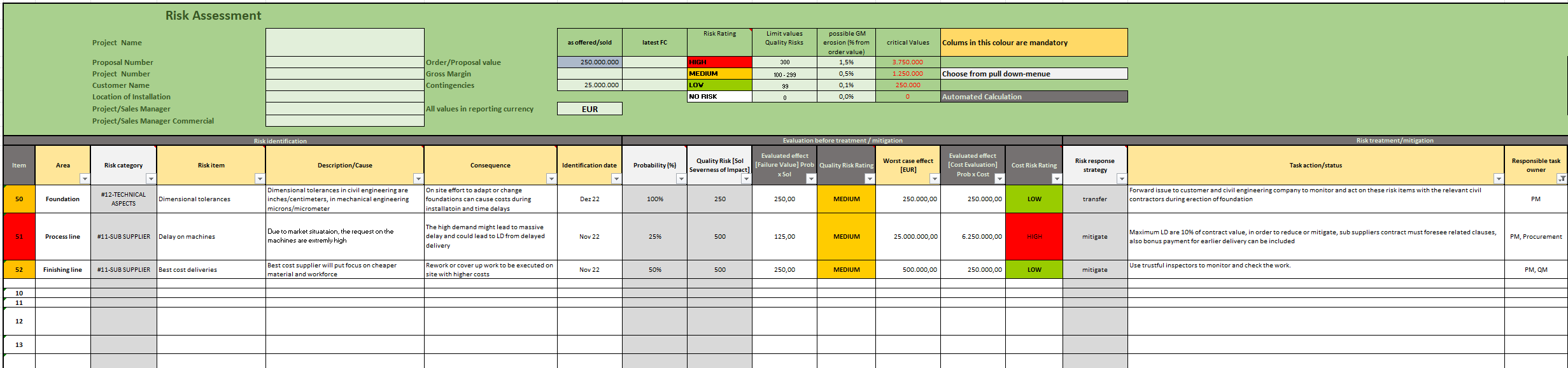Open the active filter on Responsible task owner

(x=1562, y=179)
